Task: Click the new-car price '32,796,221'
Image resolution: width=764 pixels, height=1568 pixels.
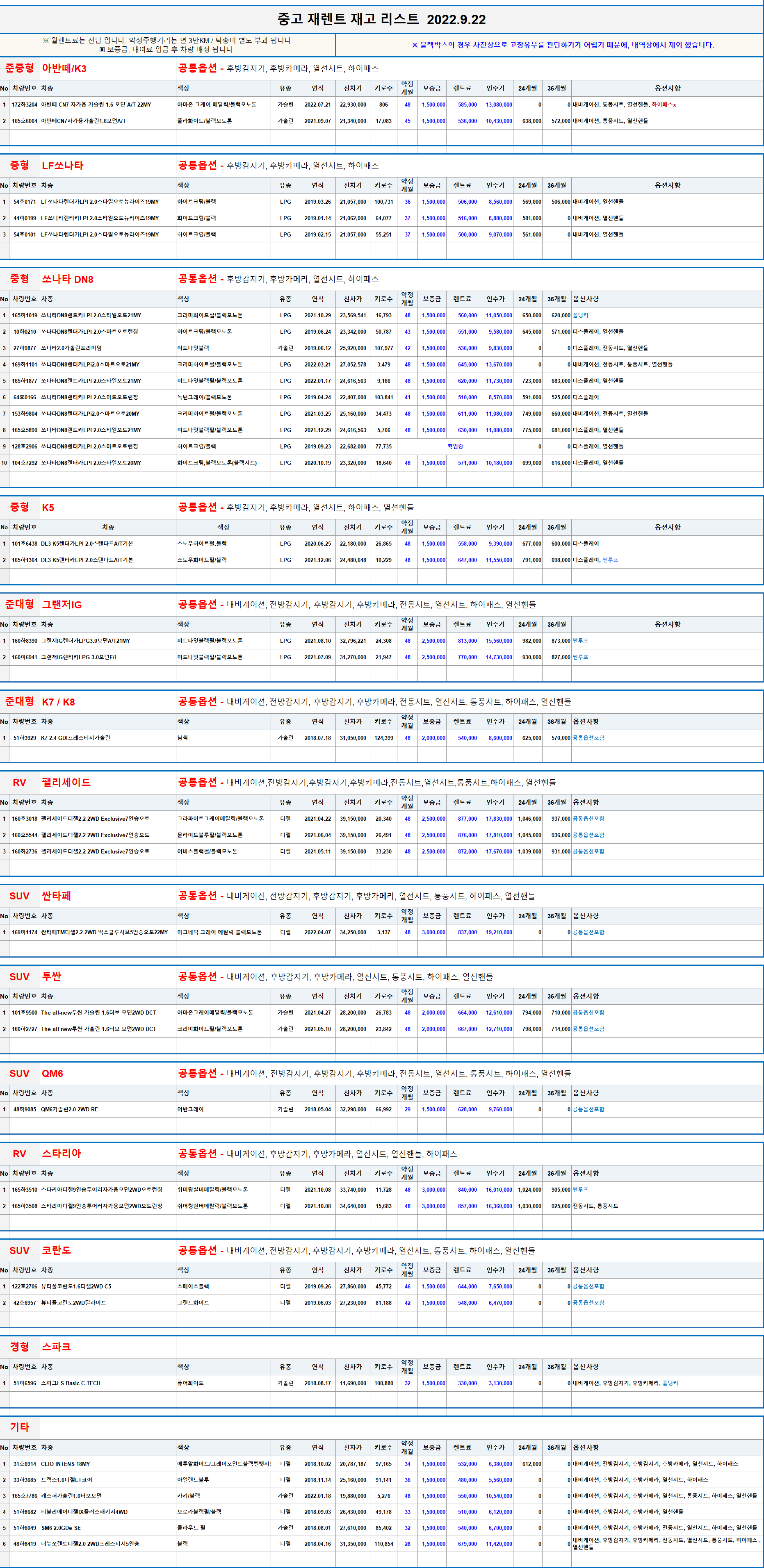Action: tap(353, 641)
